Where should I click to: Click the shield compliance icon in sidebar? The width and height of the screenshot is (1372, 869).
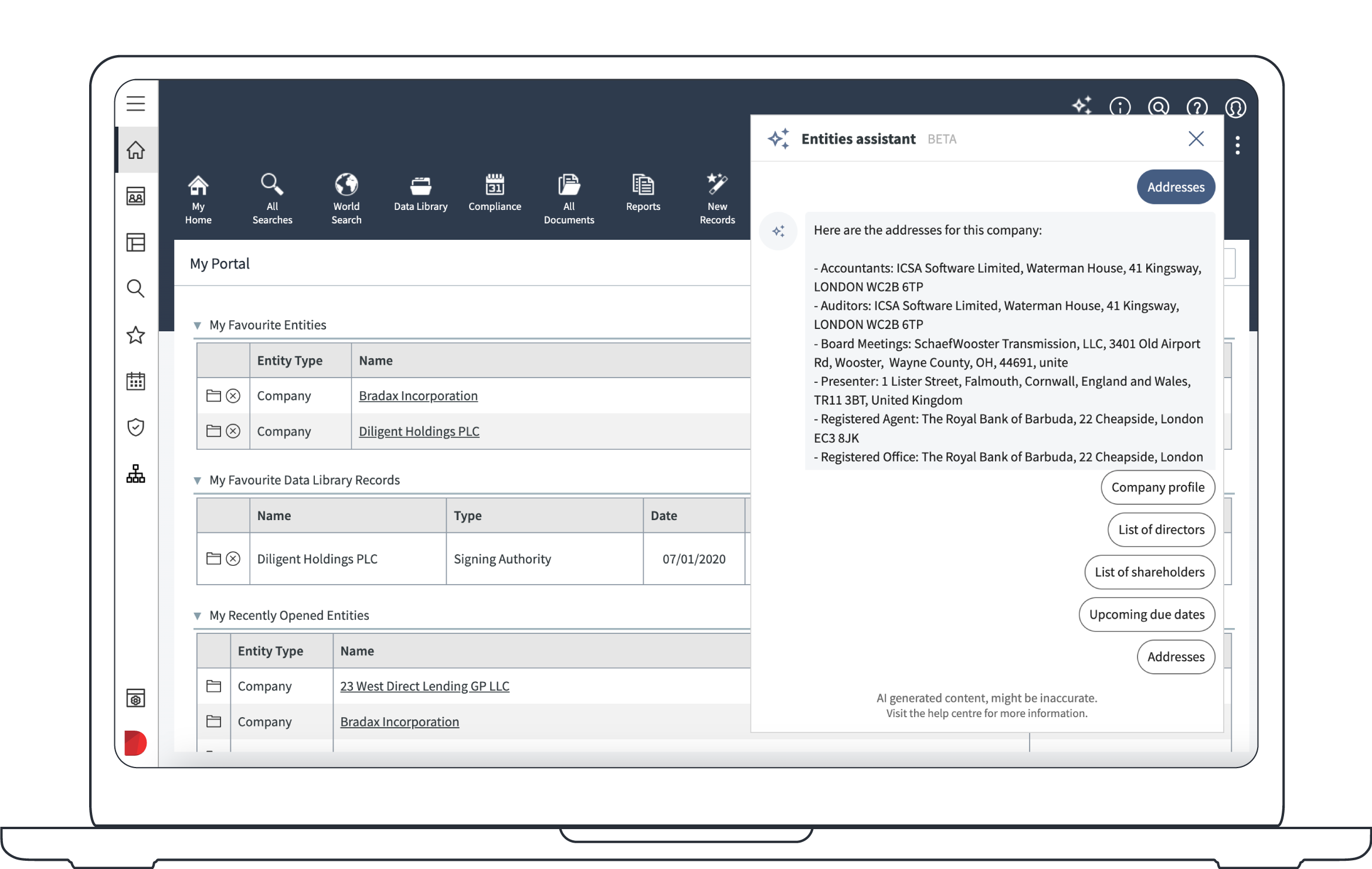click(135, 427)
